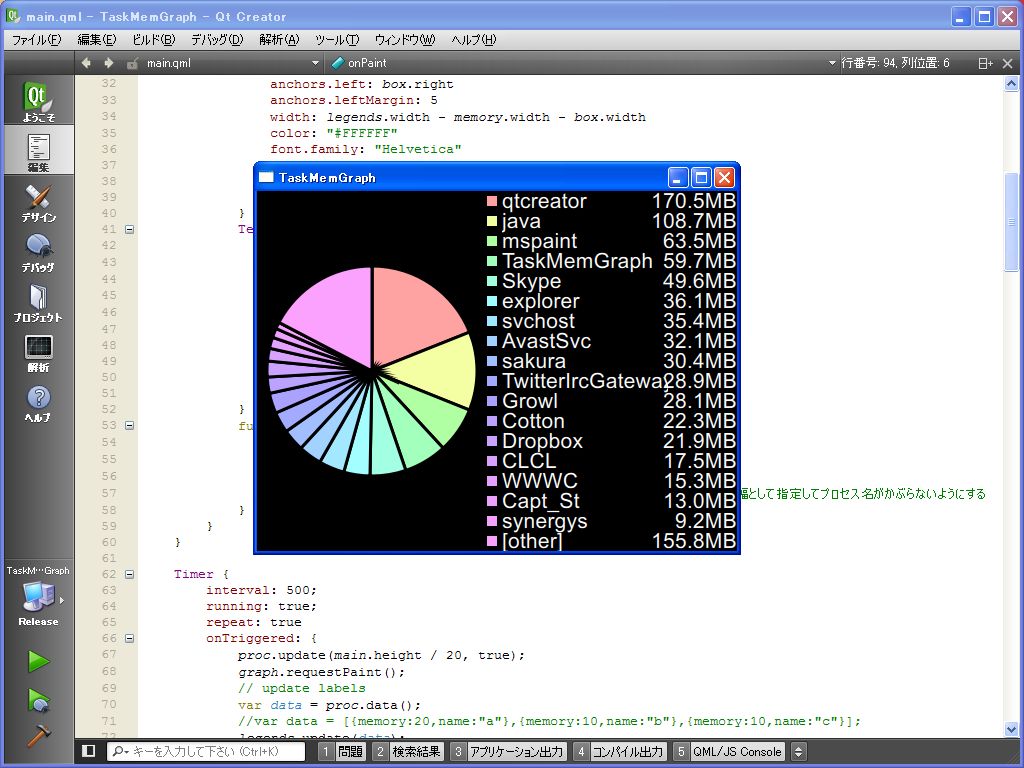The height and width of the screenshot is (768, 1024).
Task: Close the main.qml editor document
Action: coord(1007,63)
